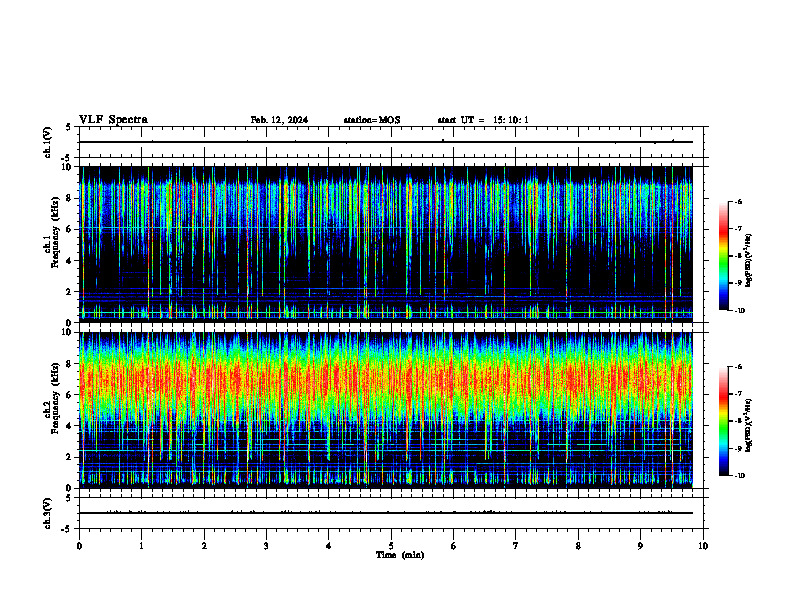Click the ch.3 voltage waveform trace
The height and width of the screenshot is (612, 792).
[x=386, y=513]
